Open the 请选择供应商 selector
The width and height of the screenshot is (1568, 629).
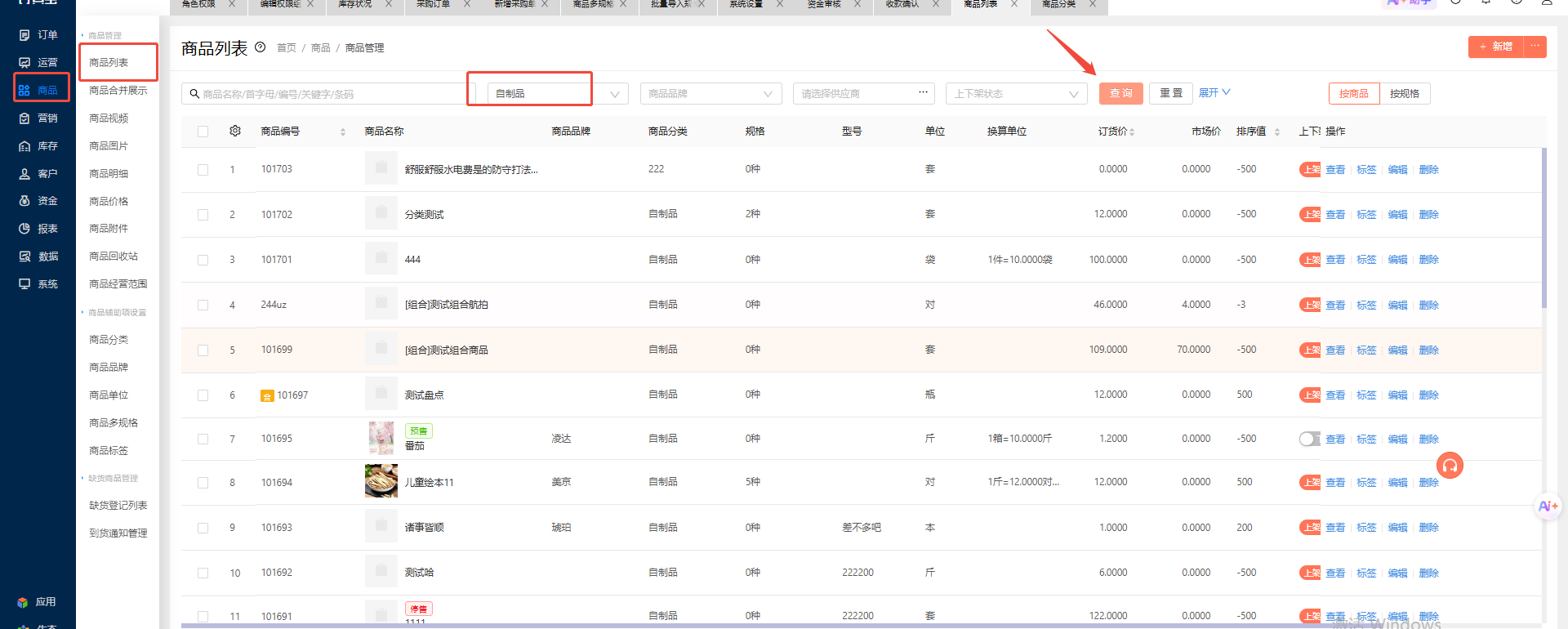tap(863, 94)
